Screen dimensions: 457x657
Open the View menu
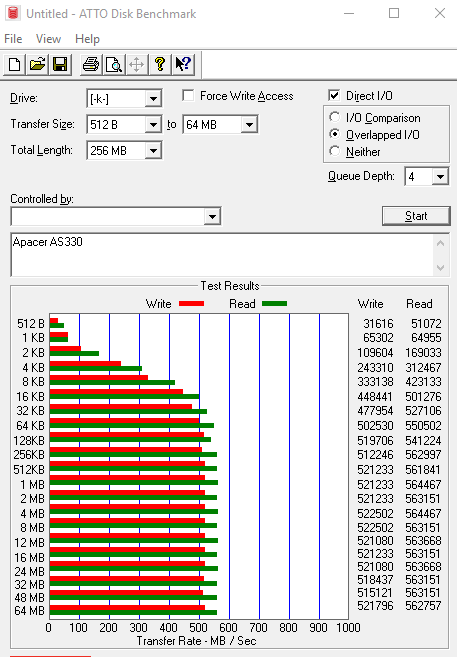(48, 39)
